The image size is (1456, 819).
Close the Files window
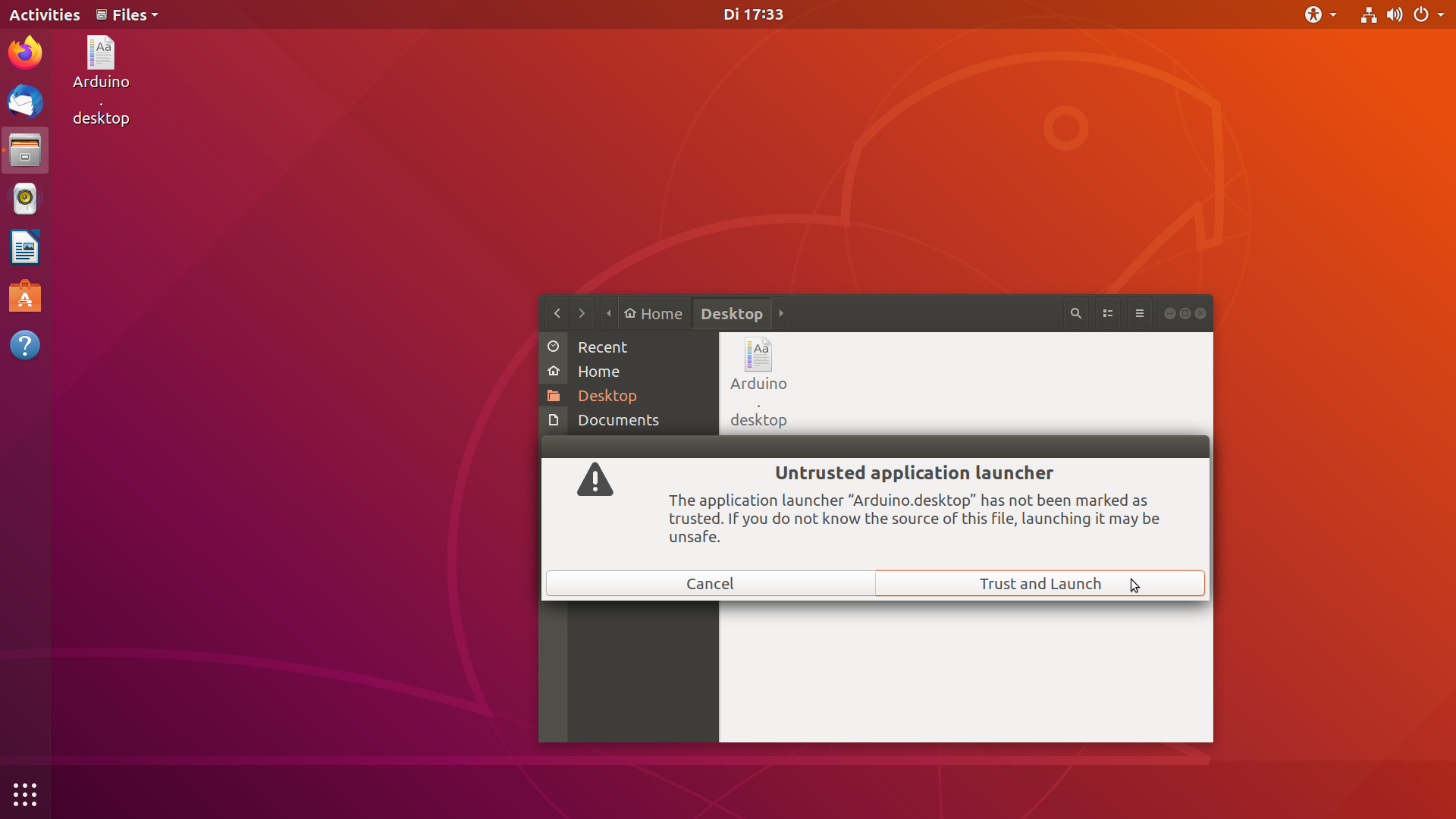point(1200,313)
